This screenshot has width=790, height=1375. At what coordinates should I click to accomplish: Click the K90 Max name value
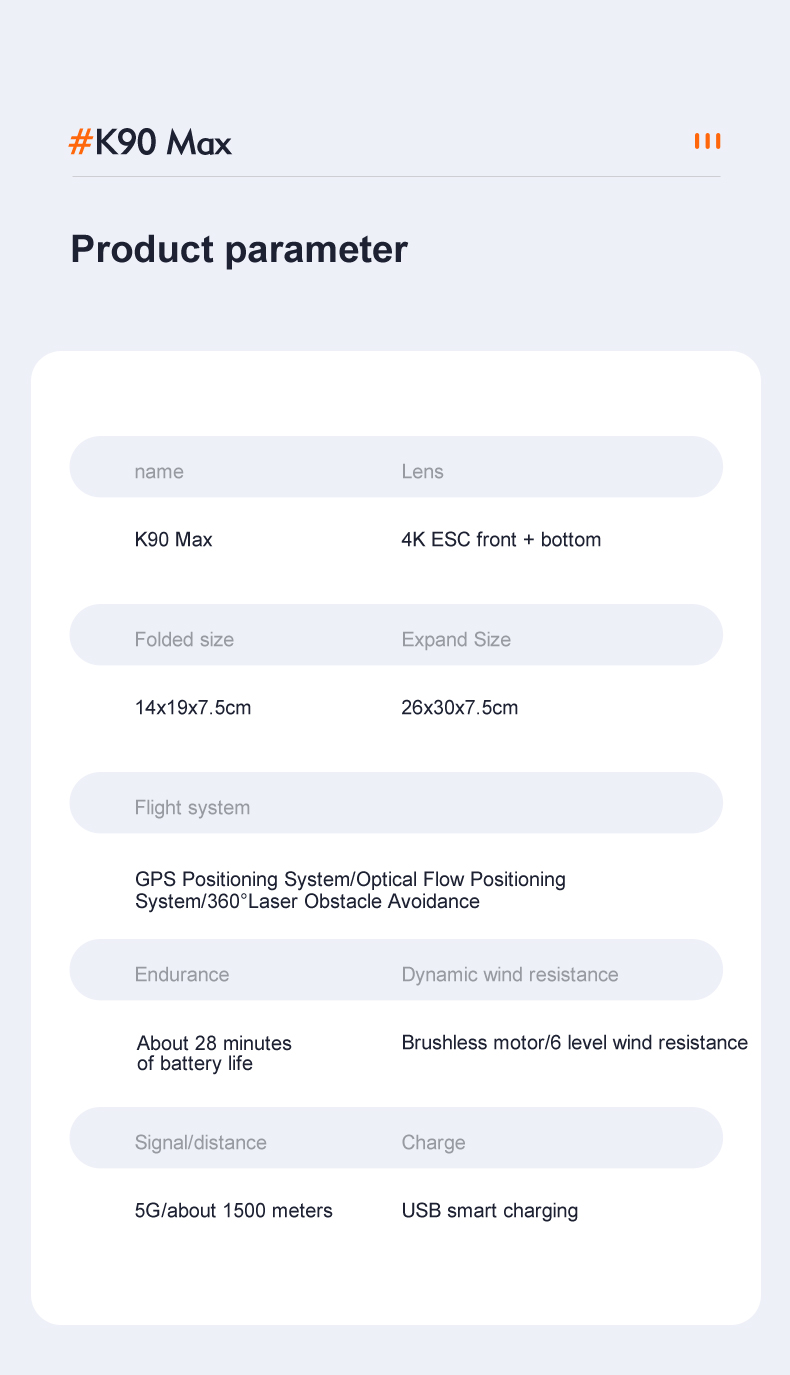173,540
